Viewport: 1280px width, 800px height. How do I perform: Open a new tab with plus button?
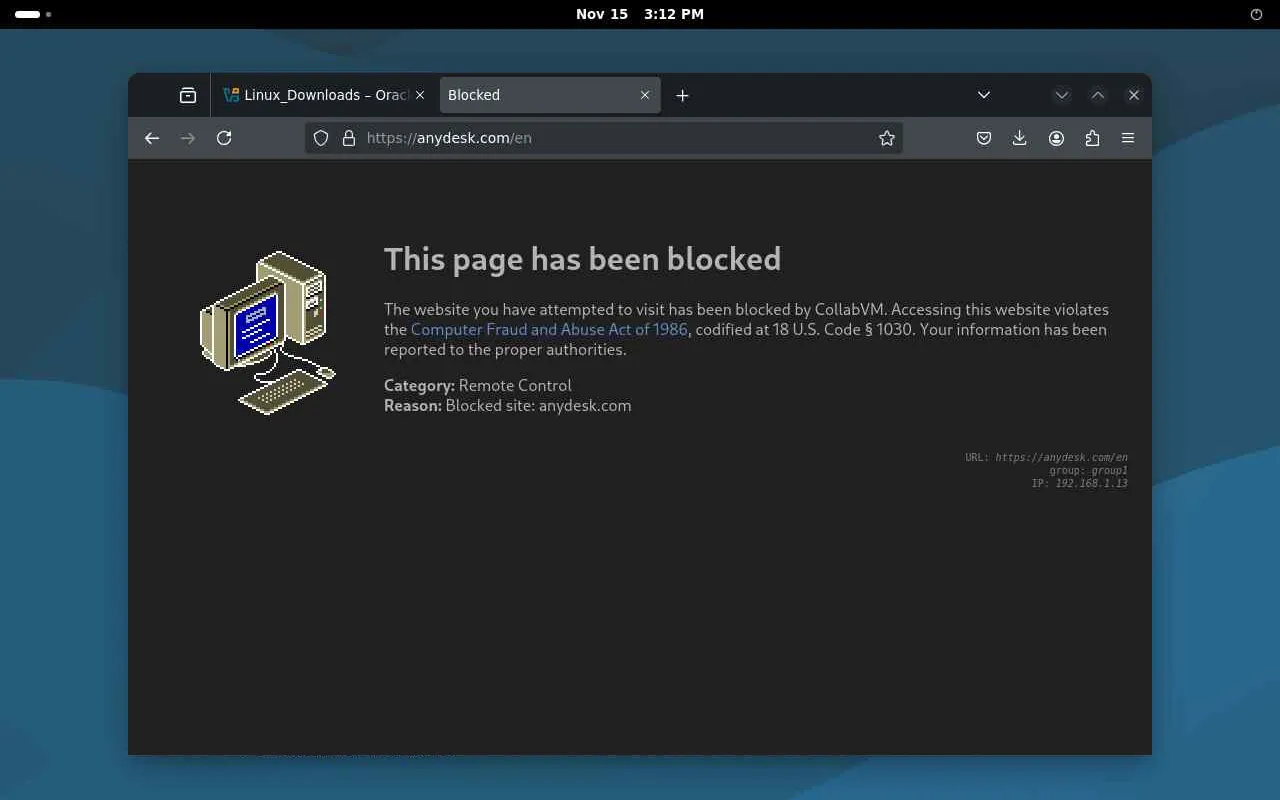click(x=682, y=95)
